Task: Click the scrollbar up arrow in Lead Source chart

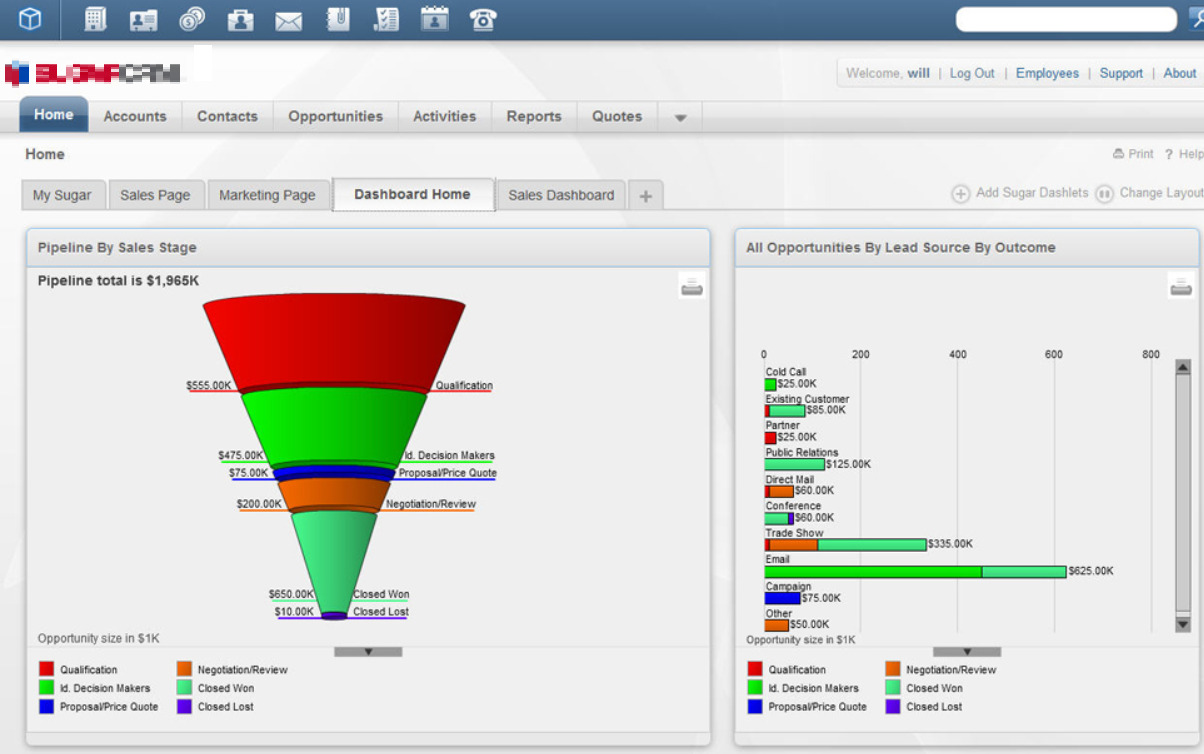Action: point(1183,367)
